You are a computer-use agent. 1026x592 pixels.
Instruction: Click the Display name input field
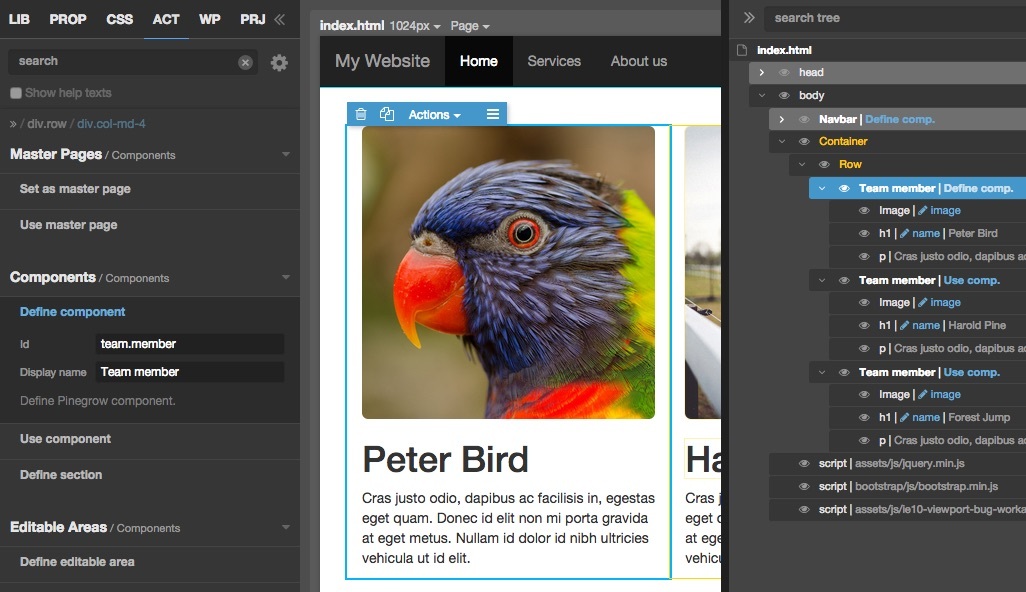[x=190, y=372]
